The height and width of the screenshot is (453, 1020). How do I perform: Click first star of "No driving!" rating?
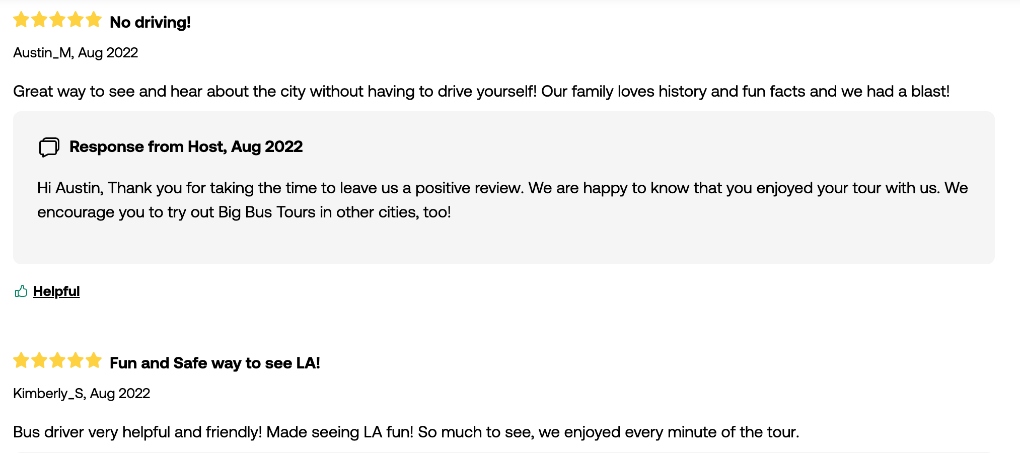tap(21, 20)
